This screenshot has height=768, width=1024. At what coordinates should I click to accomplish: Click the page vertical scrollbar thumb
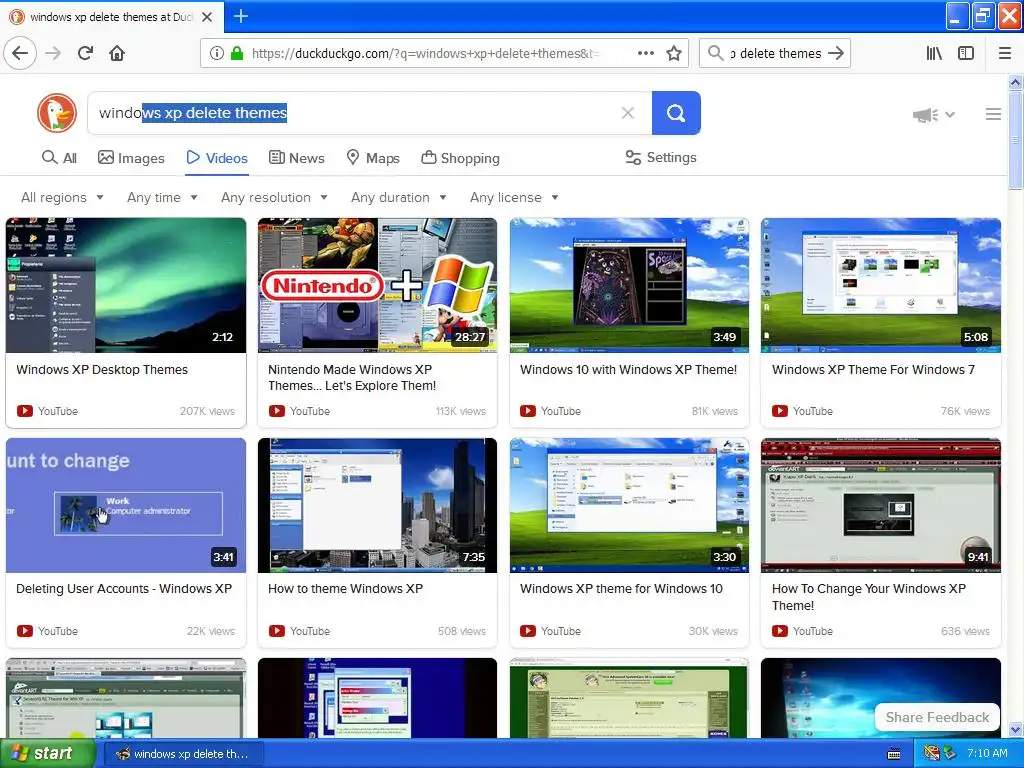1015,140
